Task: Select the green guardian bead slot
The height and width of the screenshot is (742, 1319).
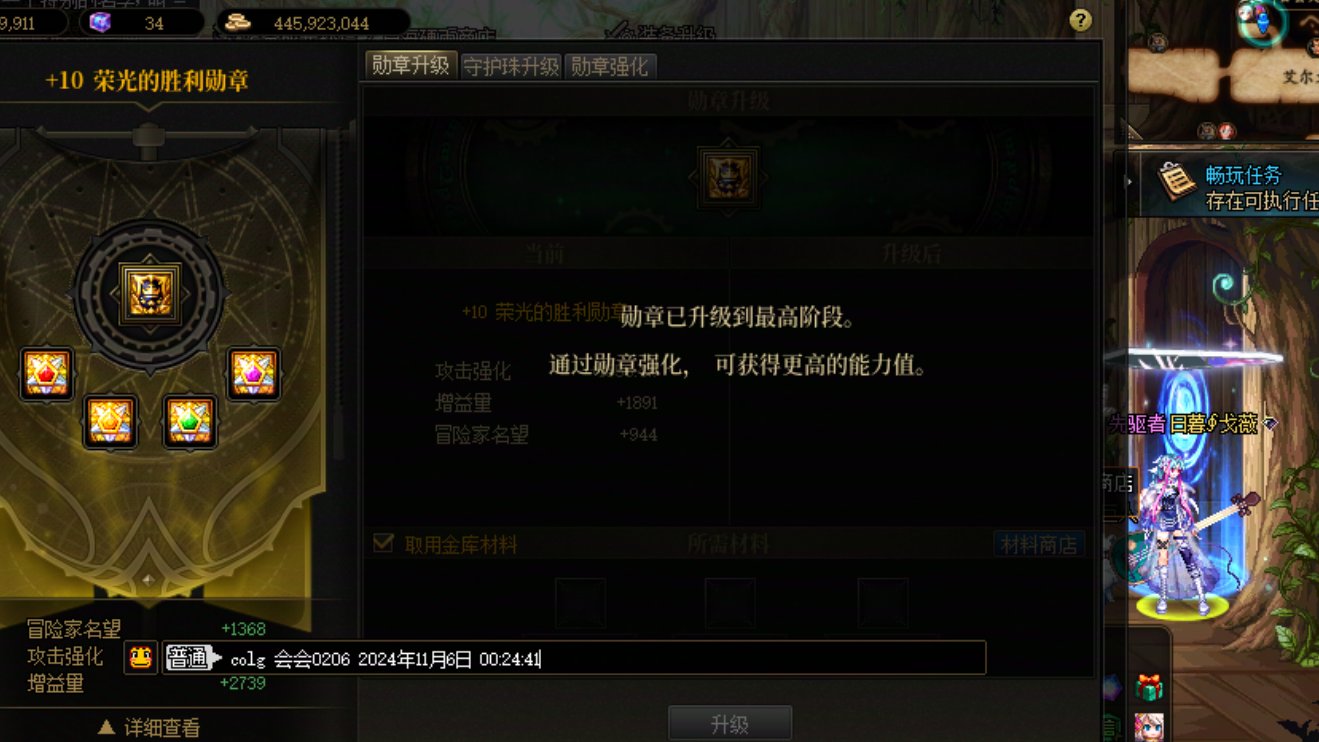Action: [190, 422]
